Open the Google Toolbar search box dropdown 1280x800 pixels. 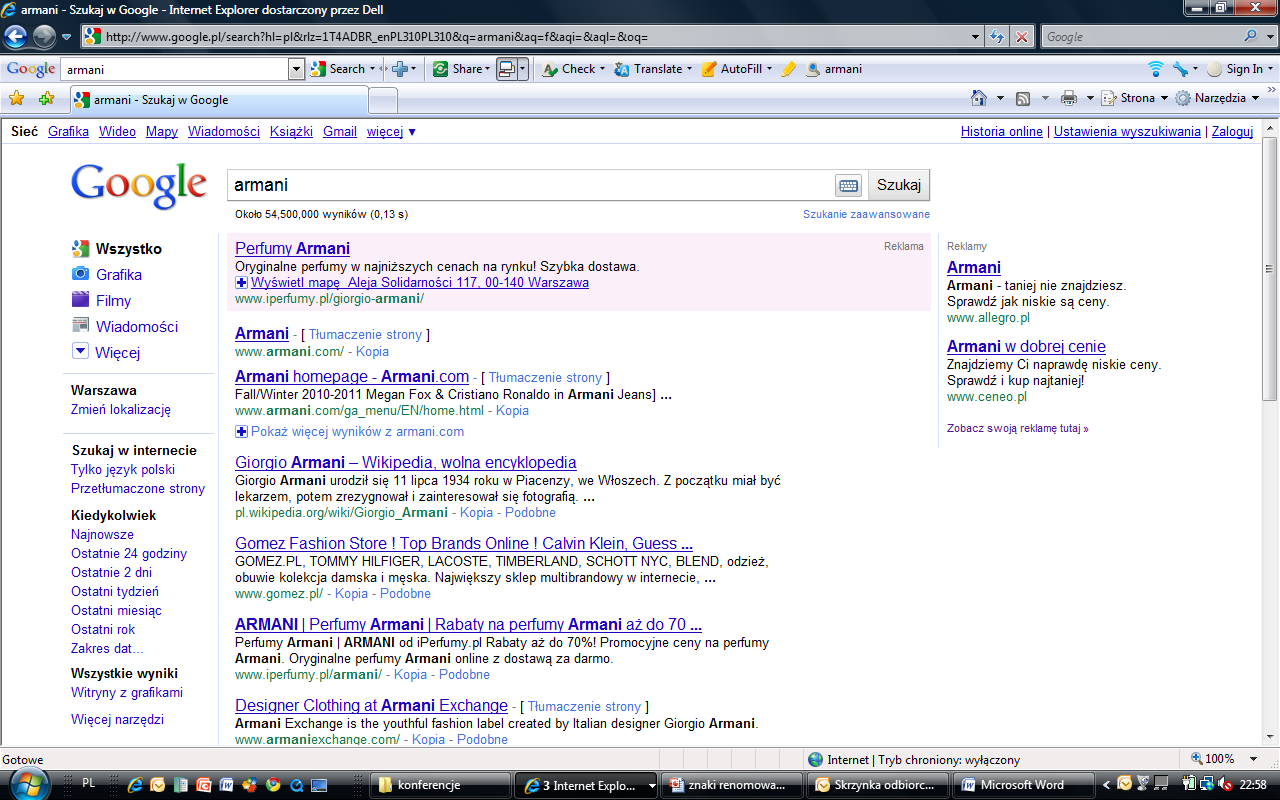tap(296, 69)
